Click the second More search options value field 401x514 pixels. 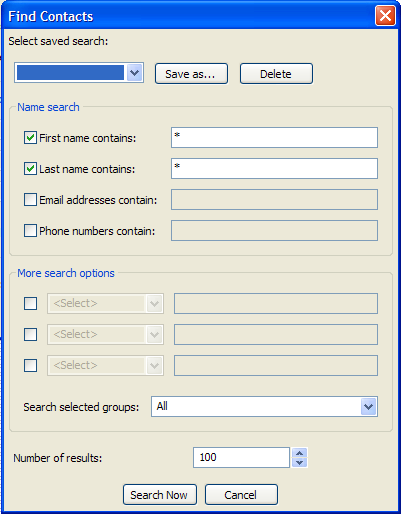(x=276, y=334)
